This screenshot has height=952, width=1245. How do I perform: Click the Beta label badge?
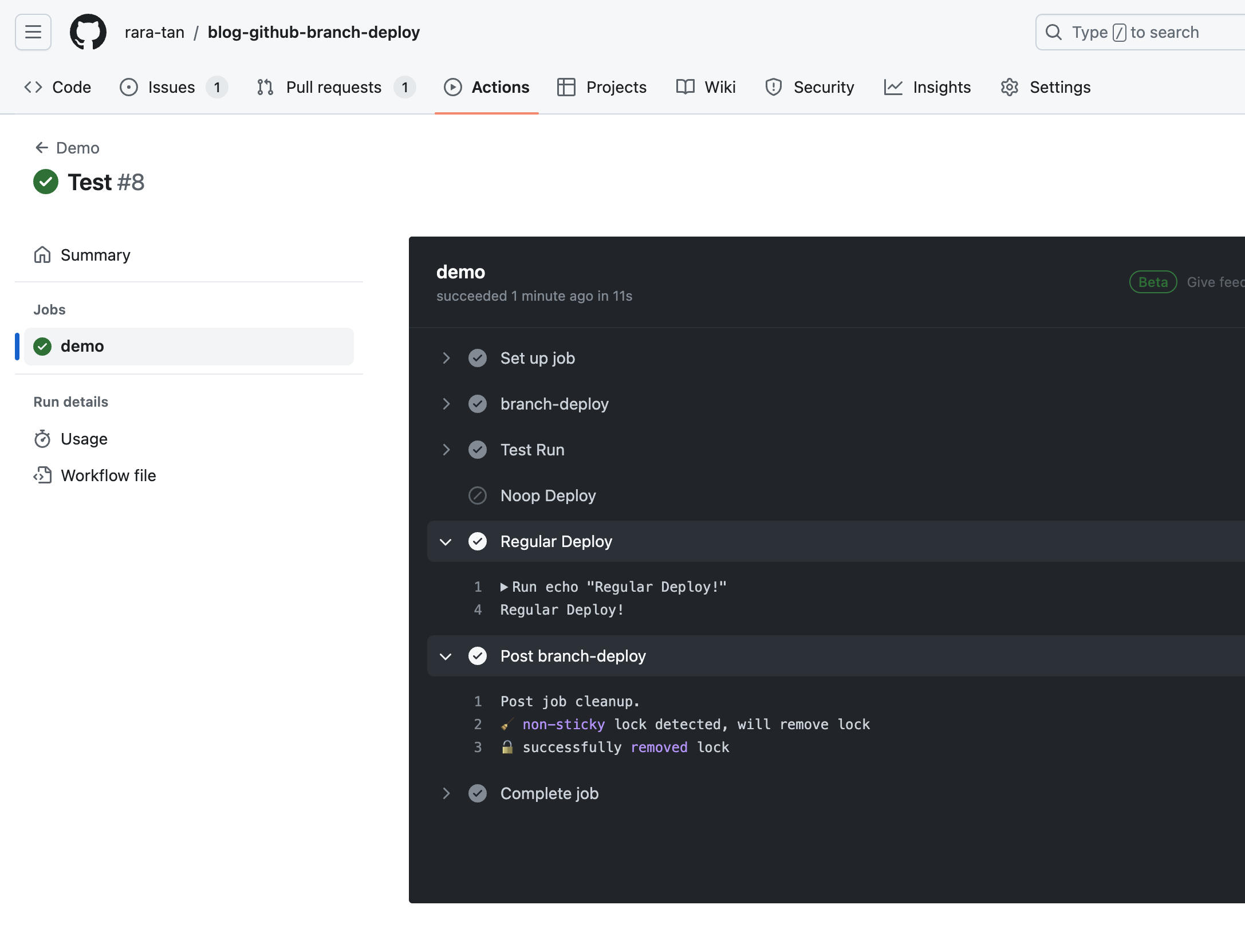click(1153, 282)
